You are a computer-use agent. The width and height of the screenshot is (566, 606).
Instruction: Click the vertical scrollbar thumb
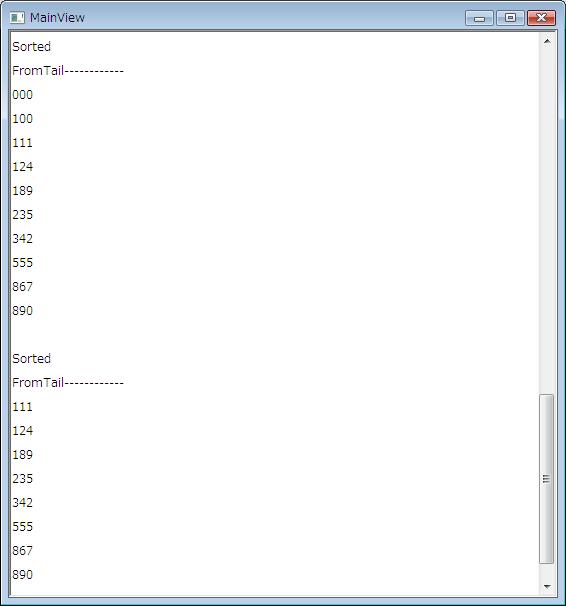pyautogui.click(x=546, y=479)
